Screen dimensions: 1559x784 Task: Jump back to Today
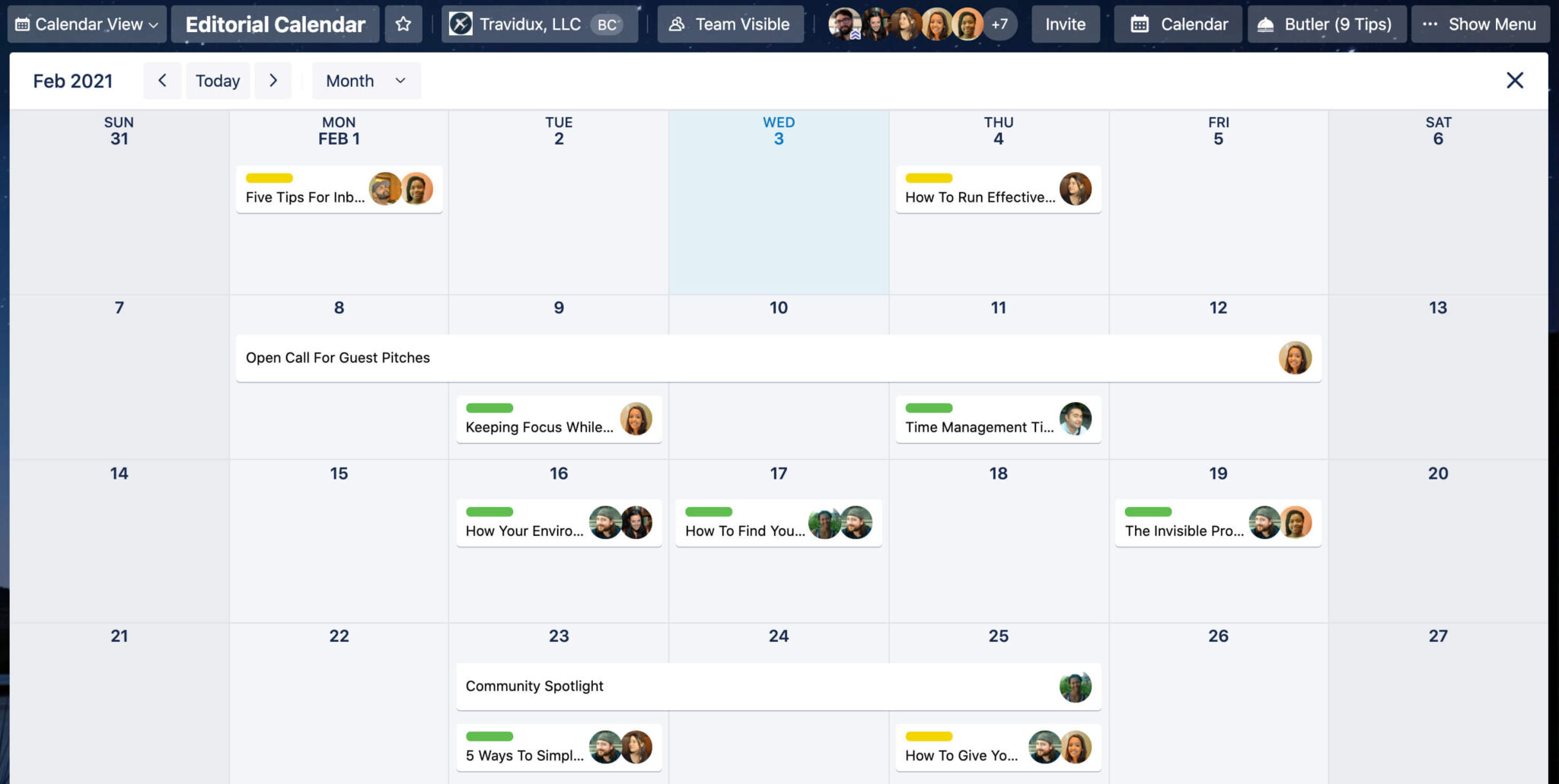tap(218, 80)
